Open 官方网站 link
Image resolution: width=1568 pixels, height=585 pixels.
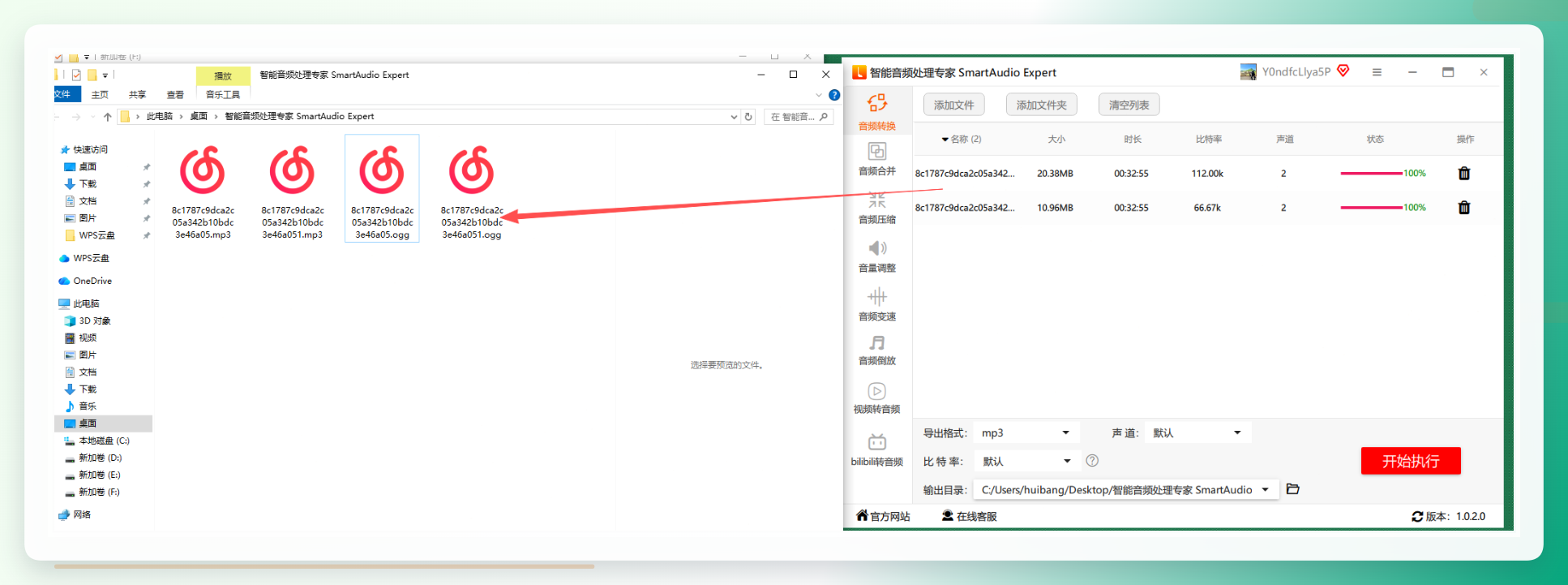click(x=884, y=516)
